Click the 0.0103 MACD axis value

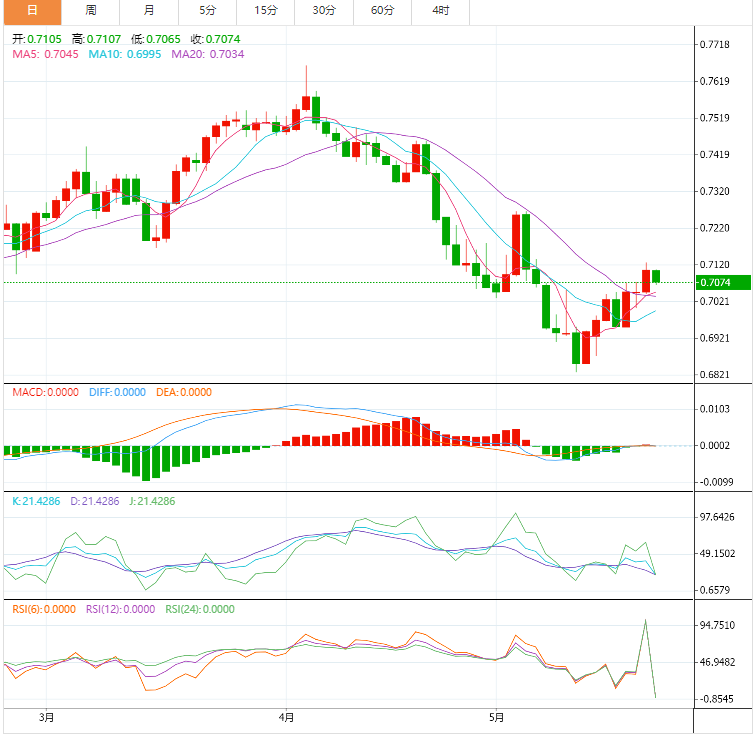(715, 409)
